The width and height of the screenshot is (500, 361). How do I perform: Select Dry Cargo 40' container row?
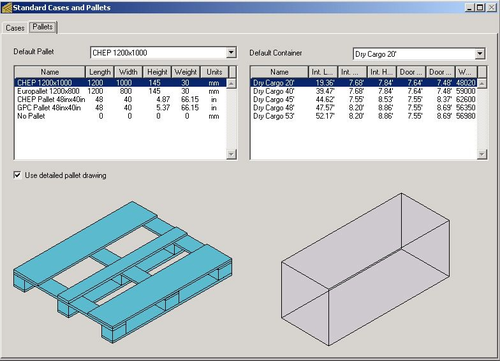[364, 91]
